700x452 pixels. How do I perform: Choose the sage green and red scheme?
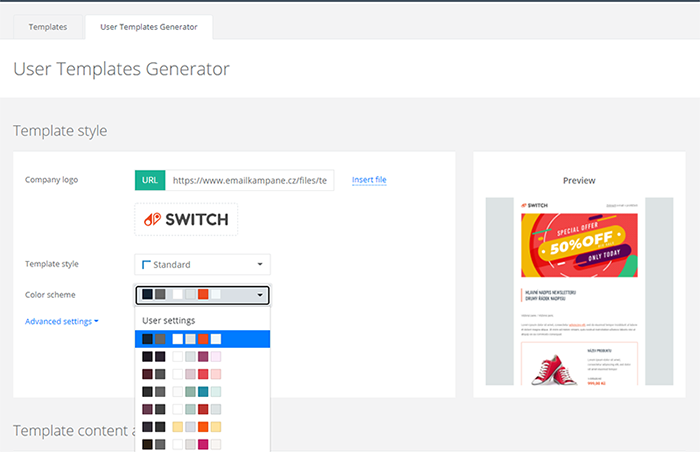click(x=202, y=409)
